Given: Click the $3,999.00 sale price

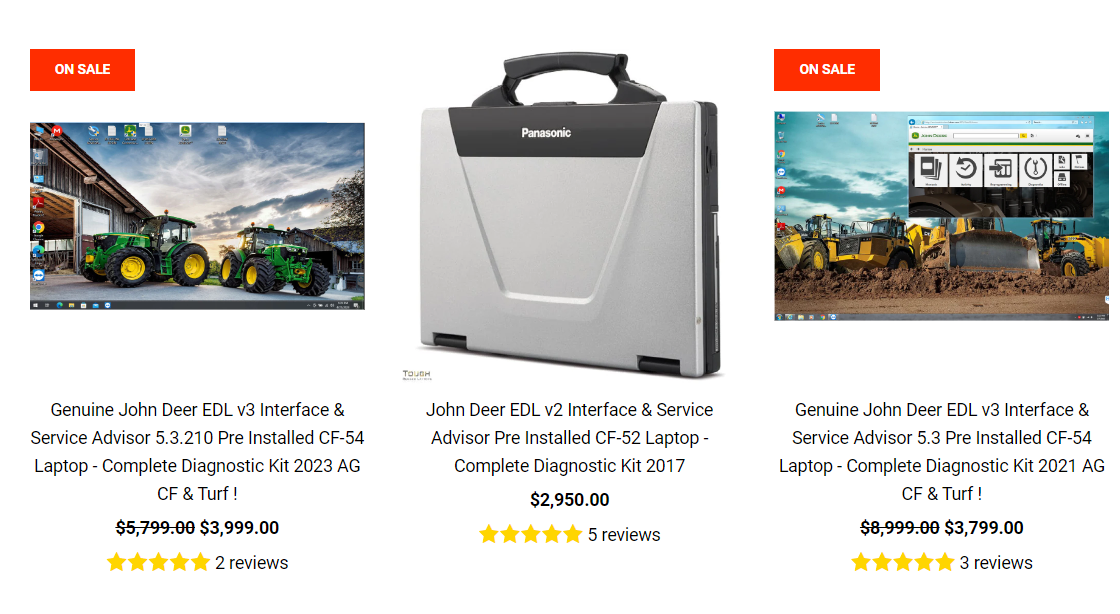Looking at the screenshot, I should 239,528.
